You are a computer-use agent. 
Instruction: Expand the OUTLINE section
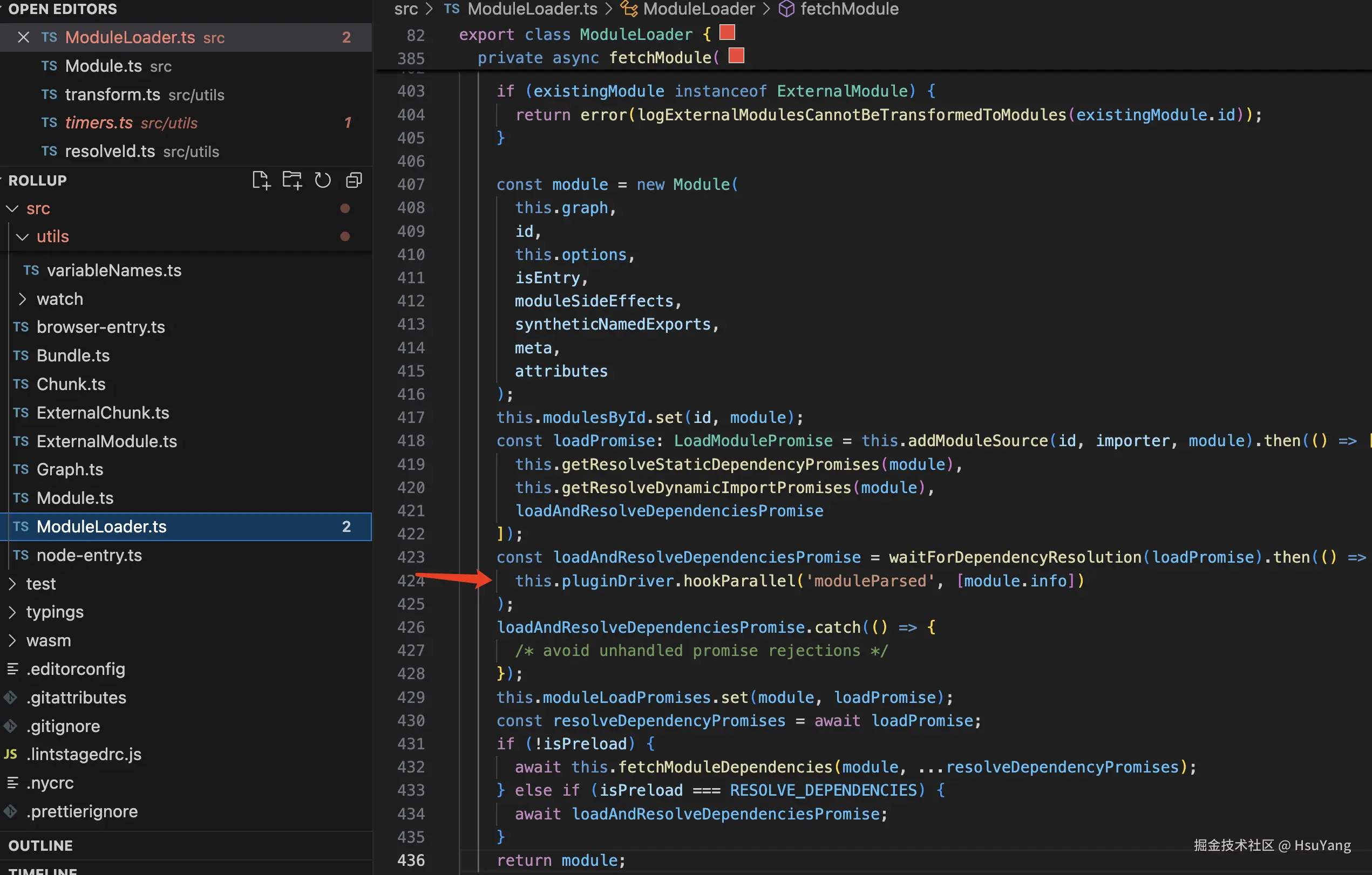point(40,845)
